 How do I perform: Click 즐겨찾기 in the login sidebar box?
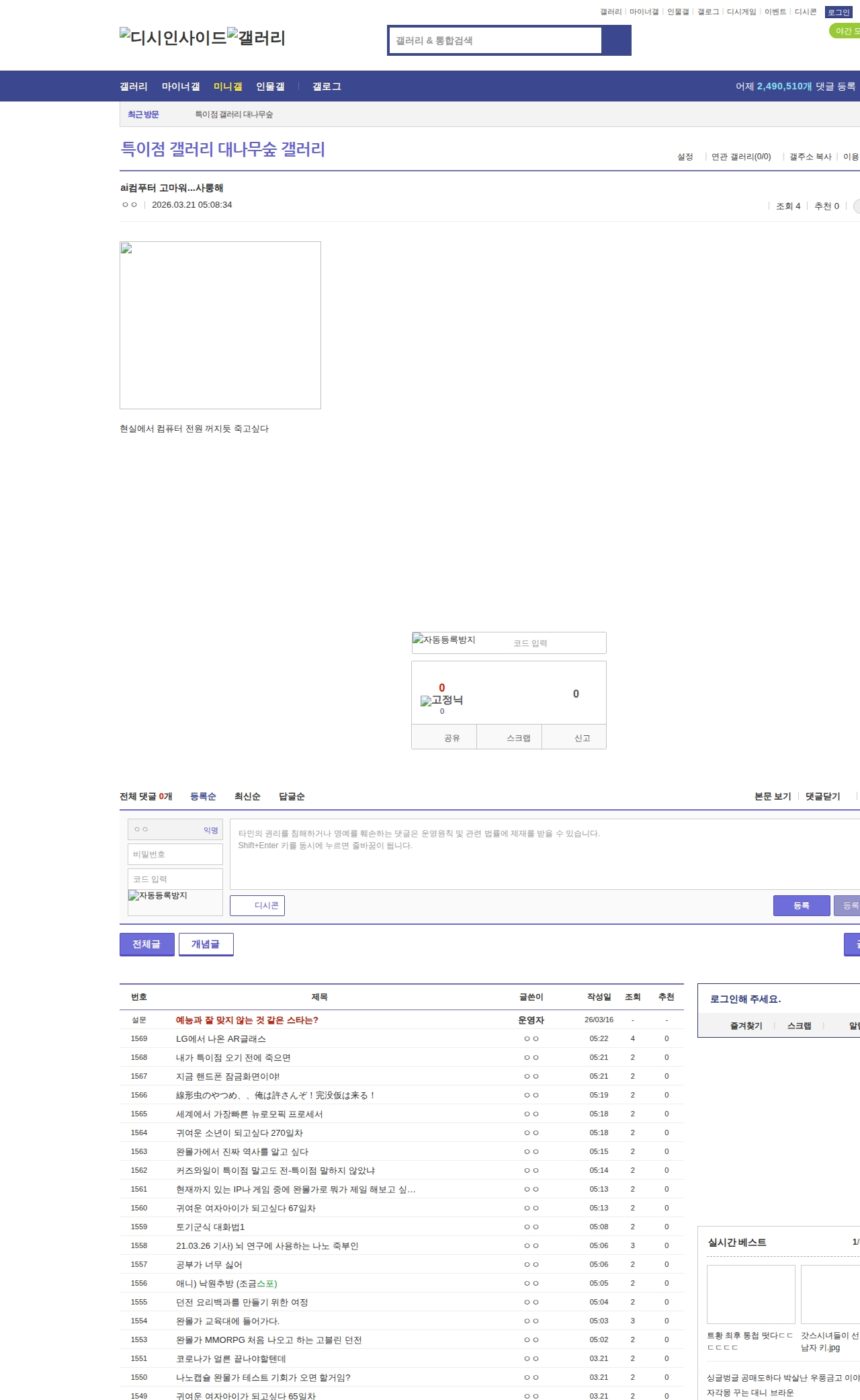[x=746, y=1026]
